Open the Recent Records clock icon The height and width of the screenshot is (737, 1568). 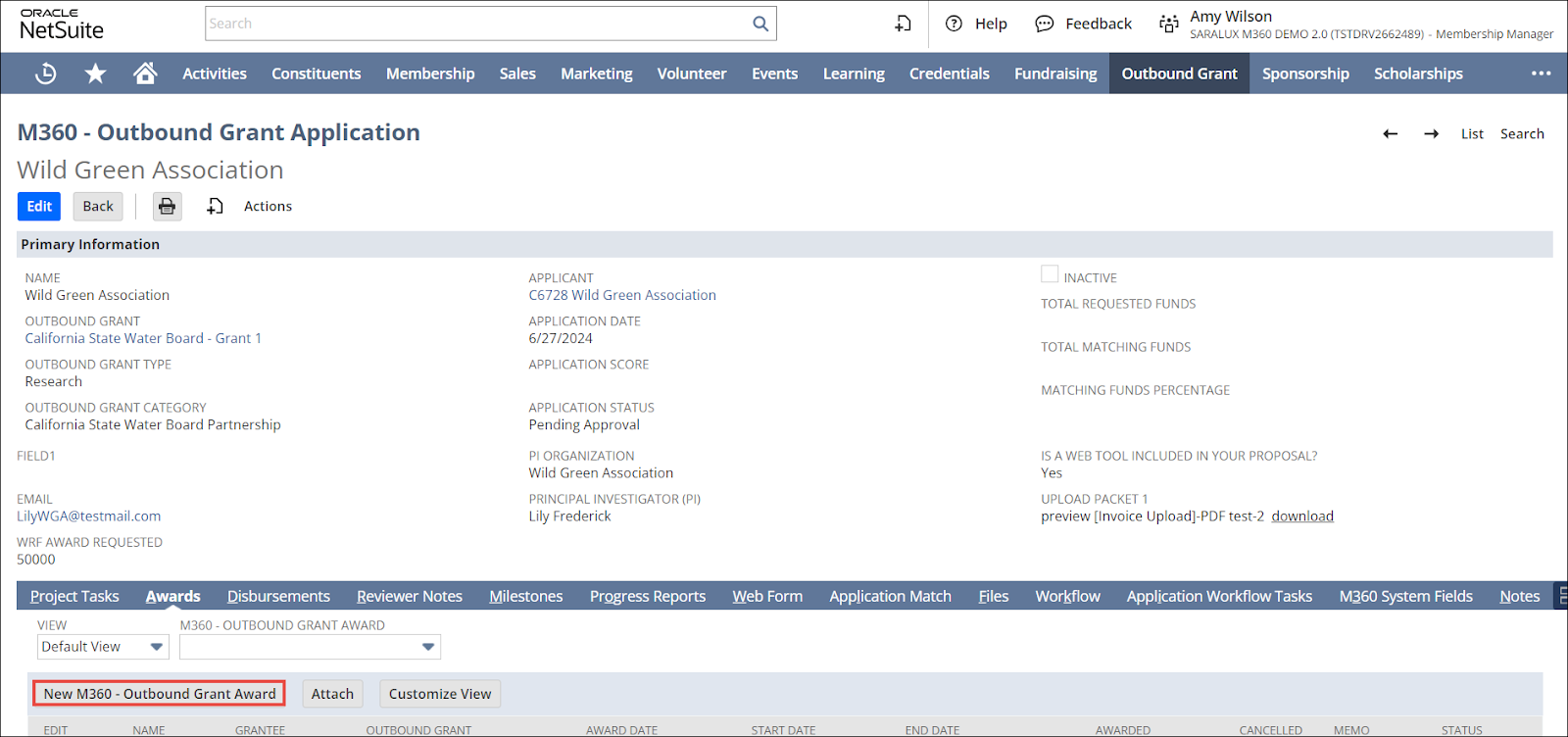(x=45, y=74)
